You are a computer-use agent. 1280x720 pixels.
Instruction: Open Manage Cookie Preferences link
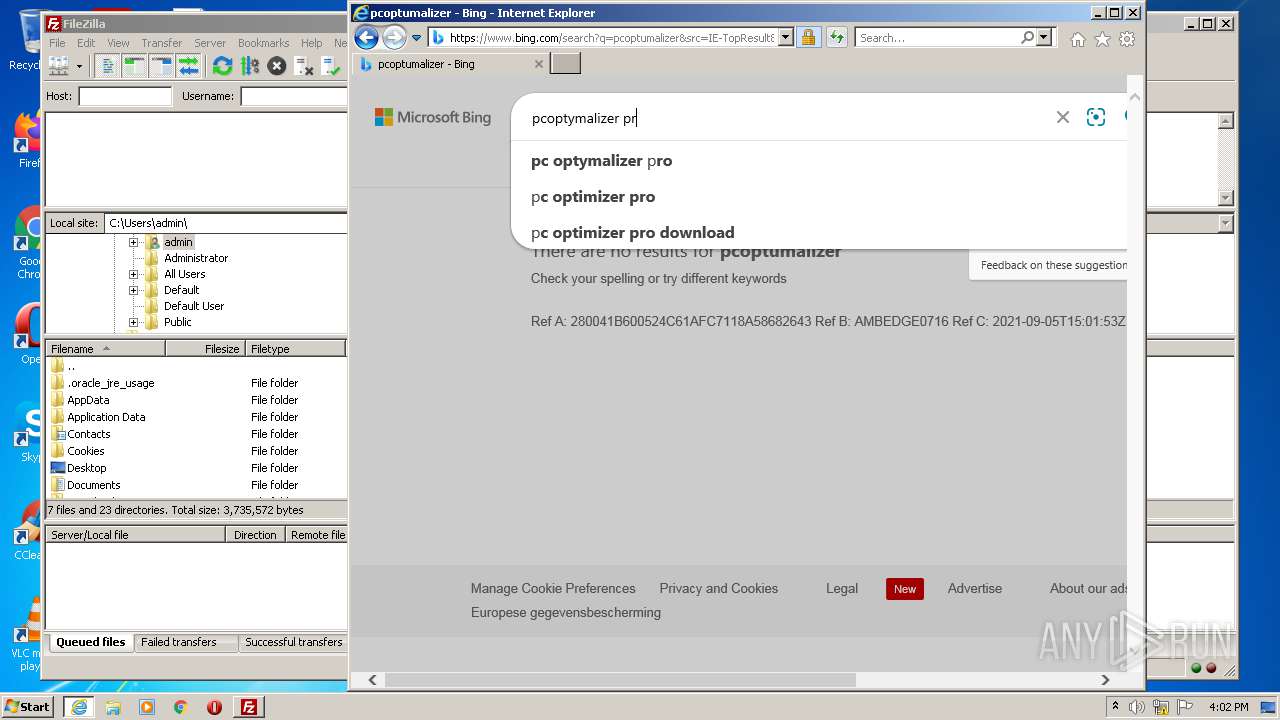[553, 588]
